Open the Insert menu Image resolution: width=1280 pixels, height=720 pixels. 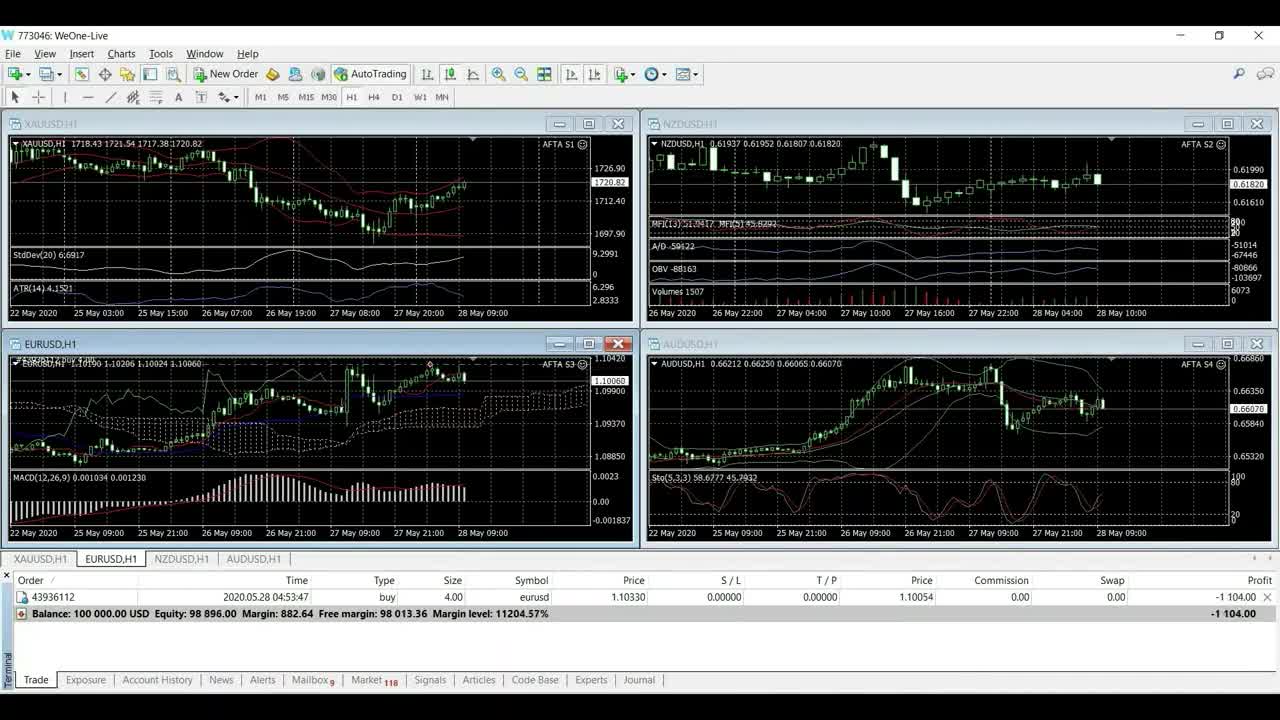click(82, 54)
